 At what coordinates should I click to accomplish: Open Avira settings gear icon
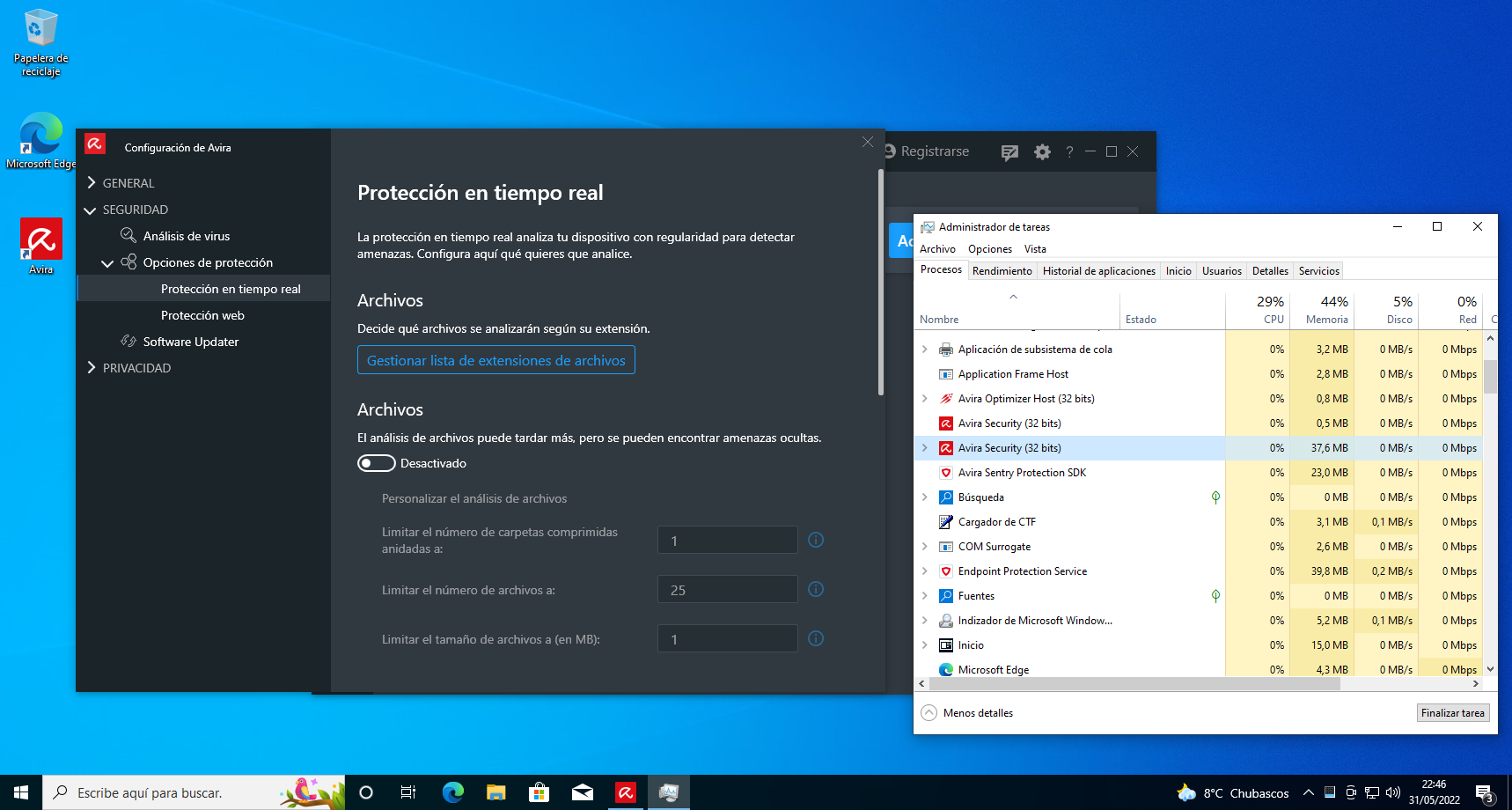[1042, 151]
